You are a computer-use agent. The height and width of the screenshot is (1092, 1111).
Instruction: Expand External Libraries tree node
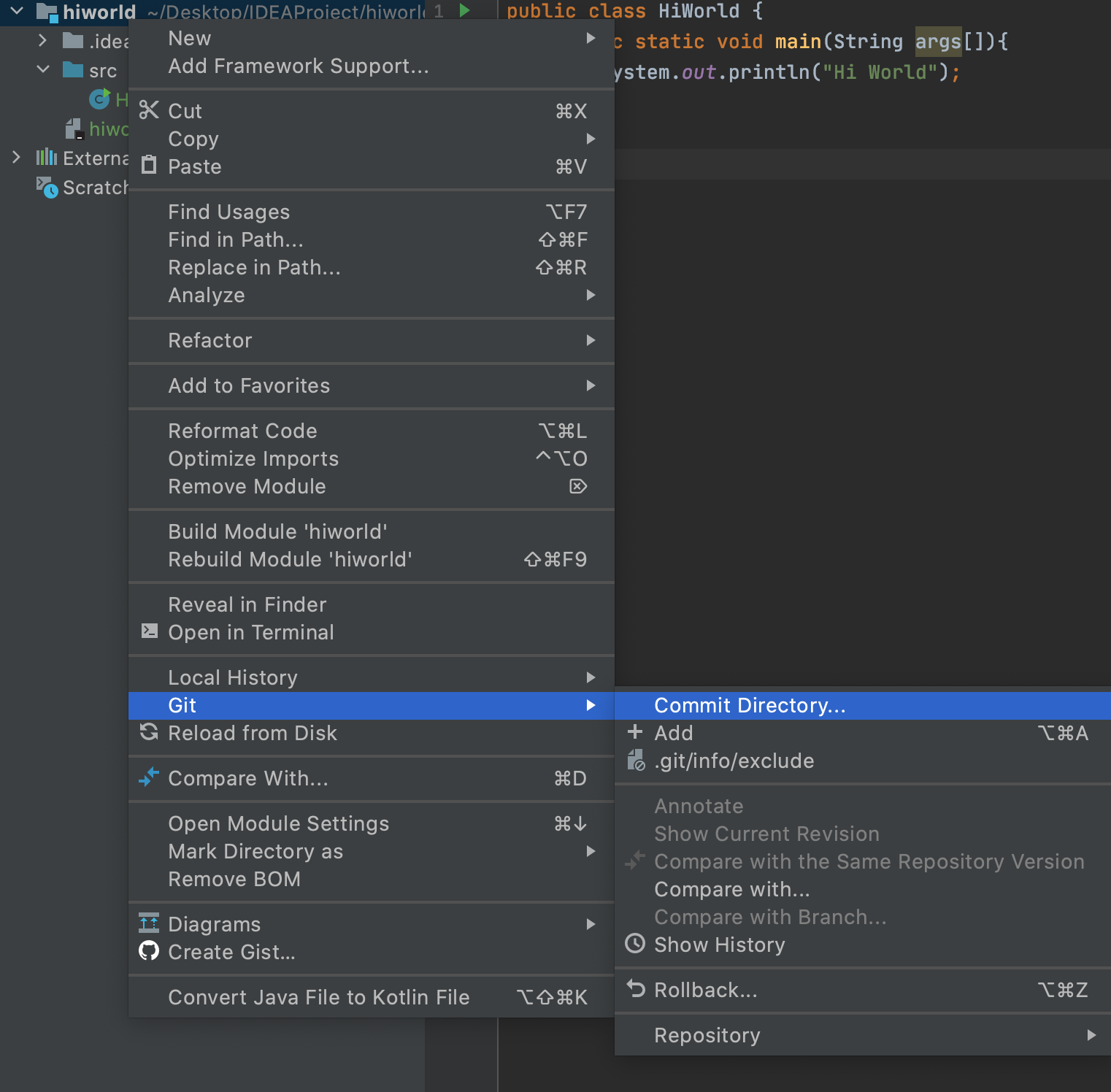[16, 157]
